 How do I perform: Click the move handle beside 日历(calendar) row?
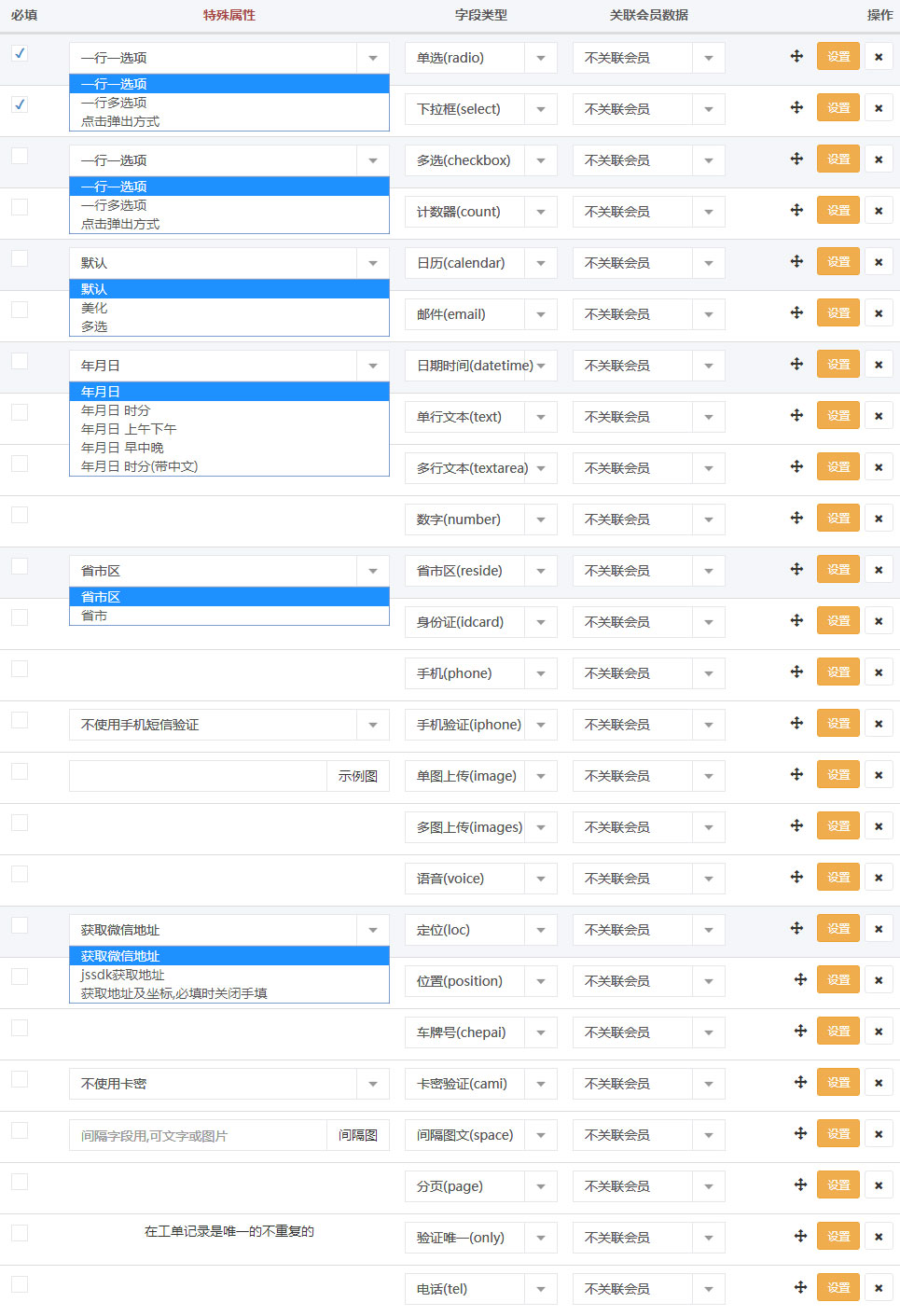pos(796,262)
